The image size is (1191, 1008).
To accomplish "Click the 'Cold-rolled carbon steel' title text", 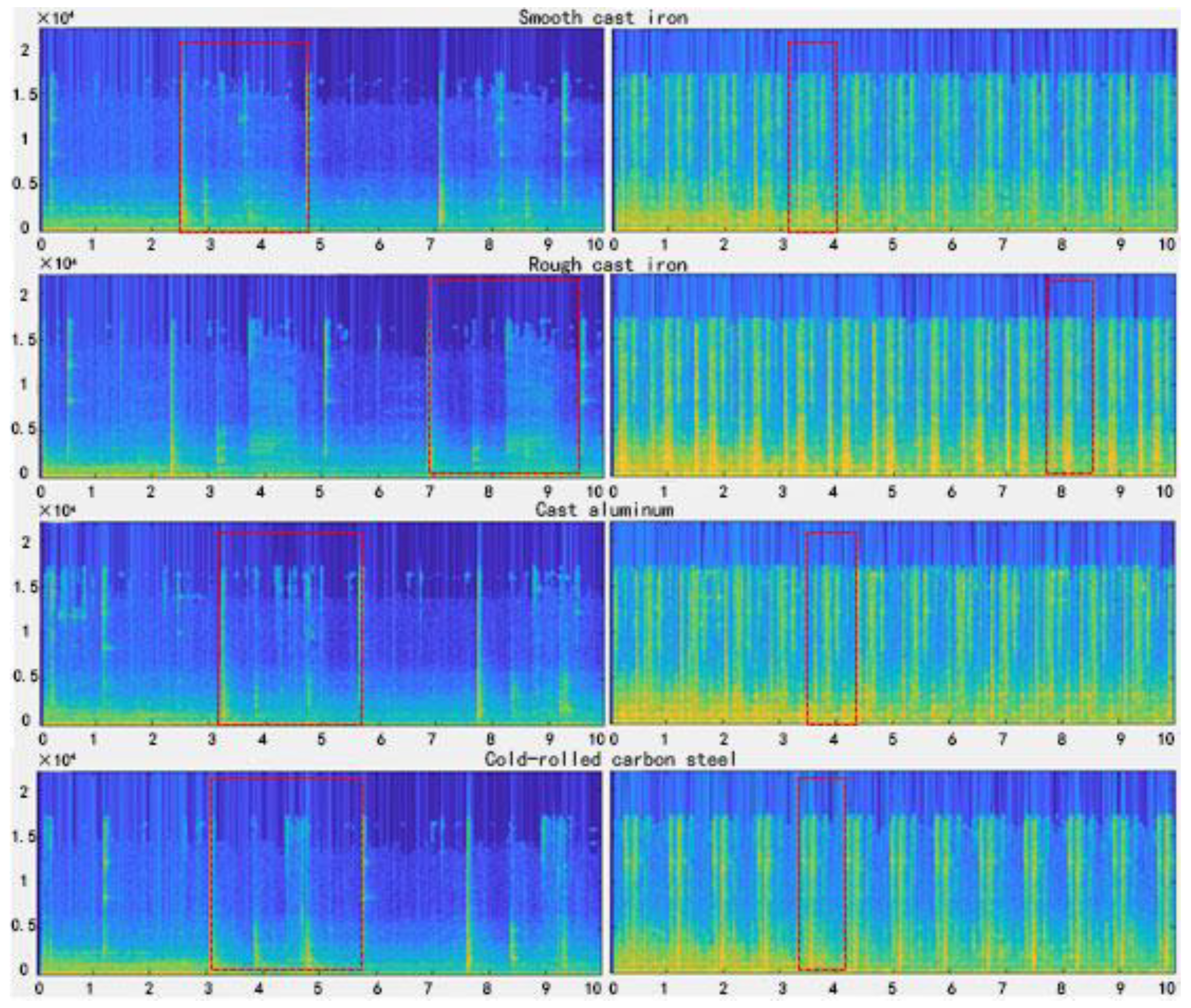I will point(610,759).
